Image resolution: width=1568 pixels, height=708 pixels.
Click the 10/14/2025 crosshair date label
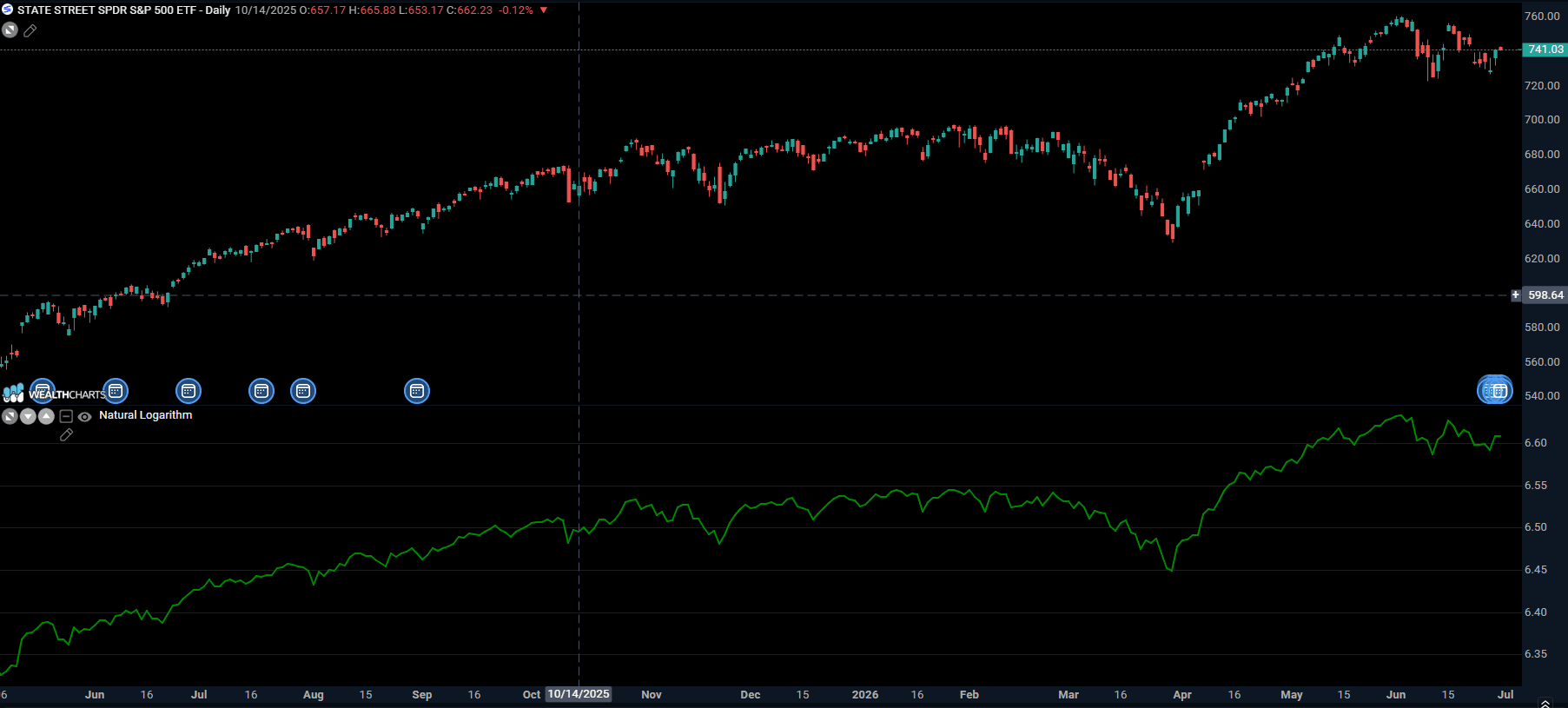point(579,694)
